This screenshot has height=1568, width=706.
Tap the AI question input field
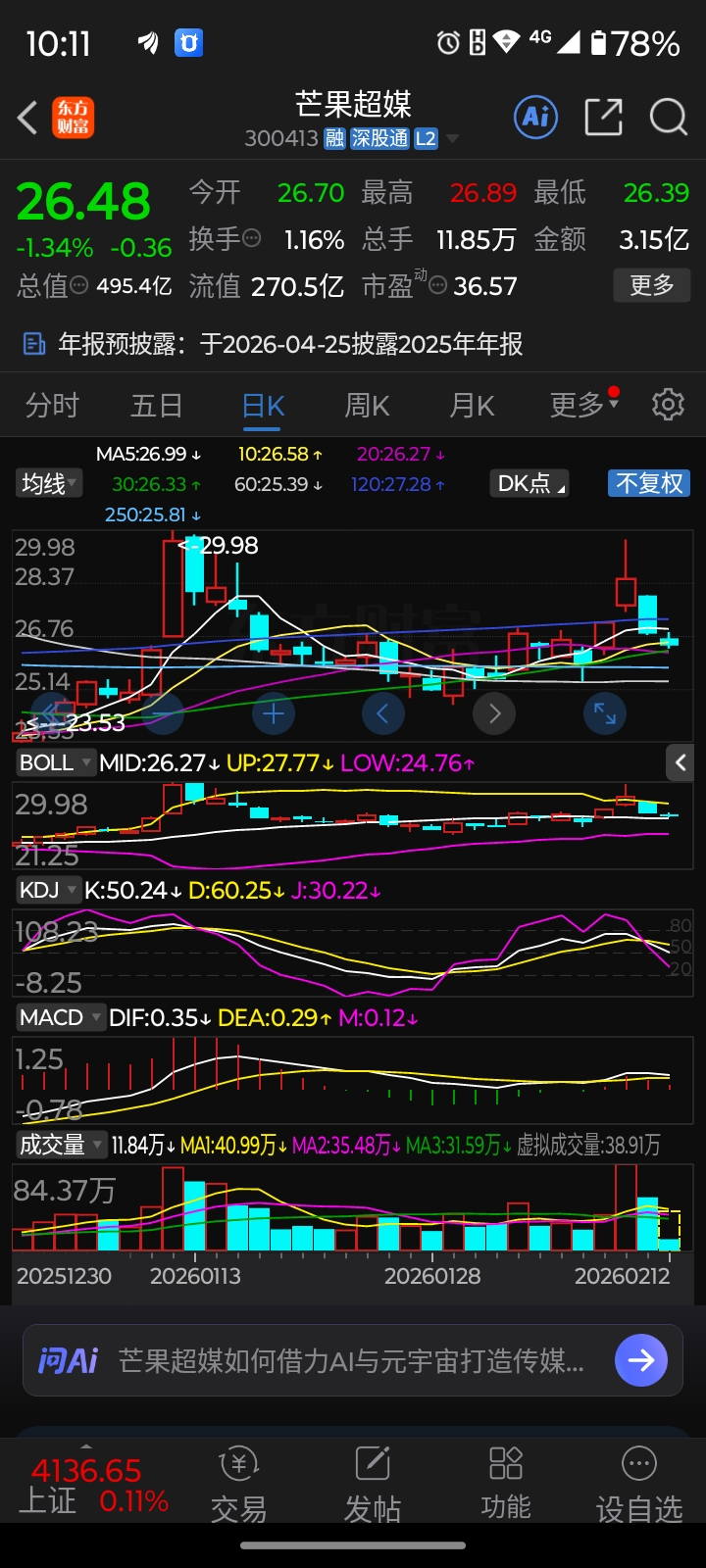tap(353, 1360)
